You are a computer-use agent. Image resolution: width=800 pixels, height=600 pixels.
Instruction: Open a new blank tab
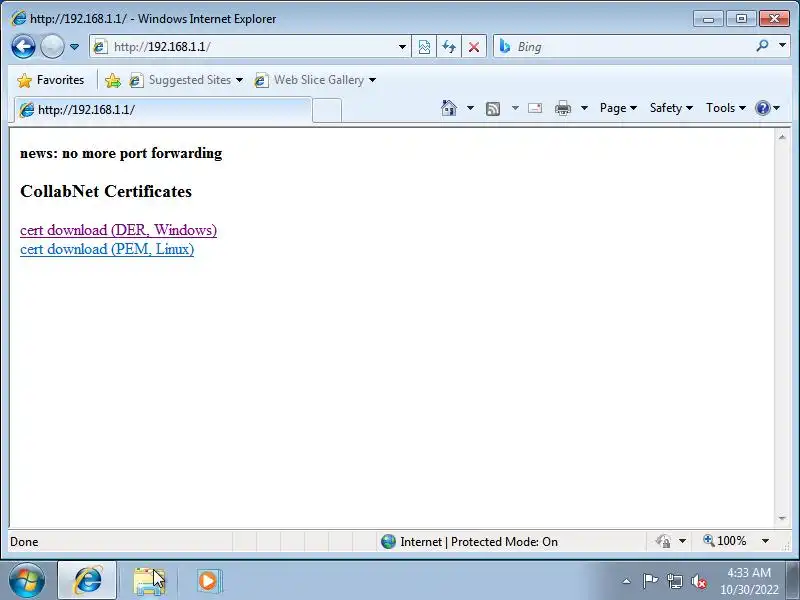(327, 111)
